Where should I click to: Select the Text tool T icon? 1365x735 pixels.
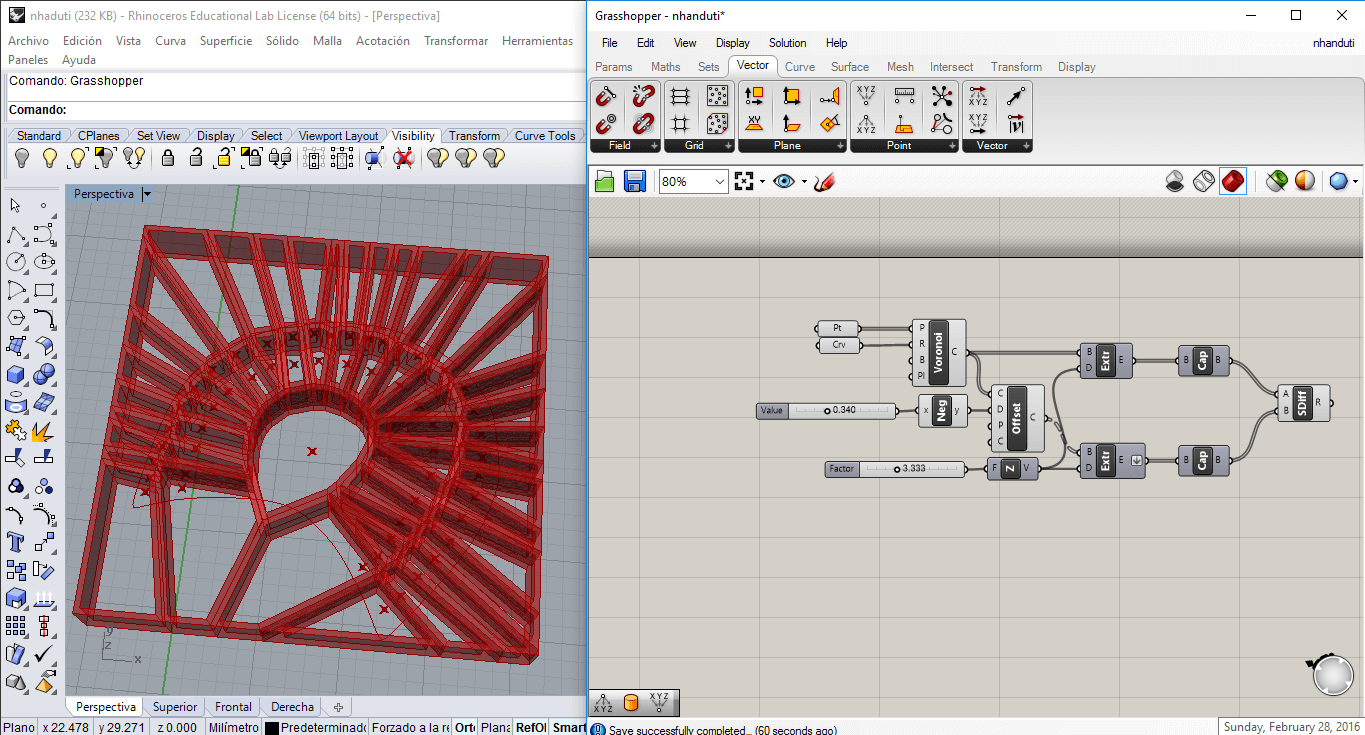[16, 542]
